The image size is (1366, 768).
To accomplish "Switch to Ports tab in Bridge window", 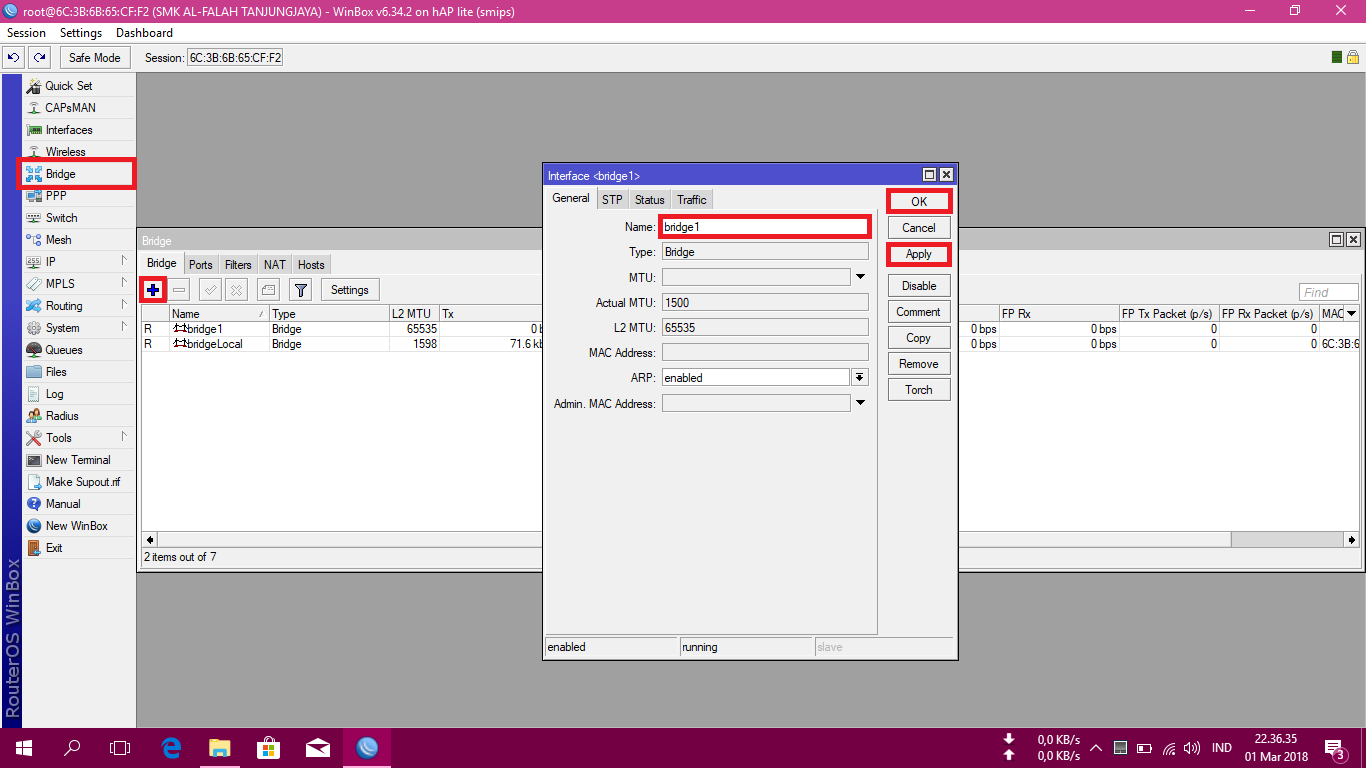I will point(201,265).
